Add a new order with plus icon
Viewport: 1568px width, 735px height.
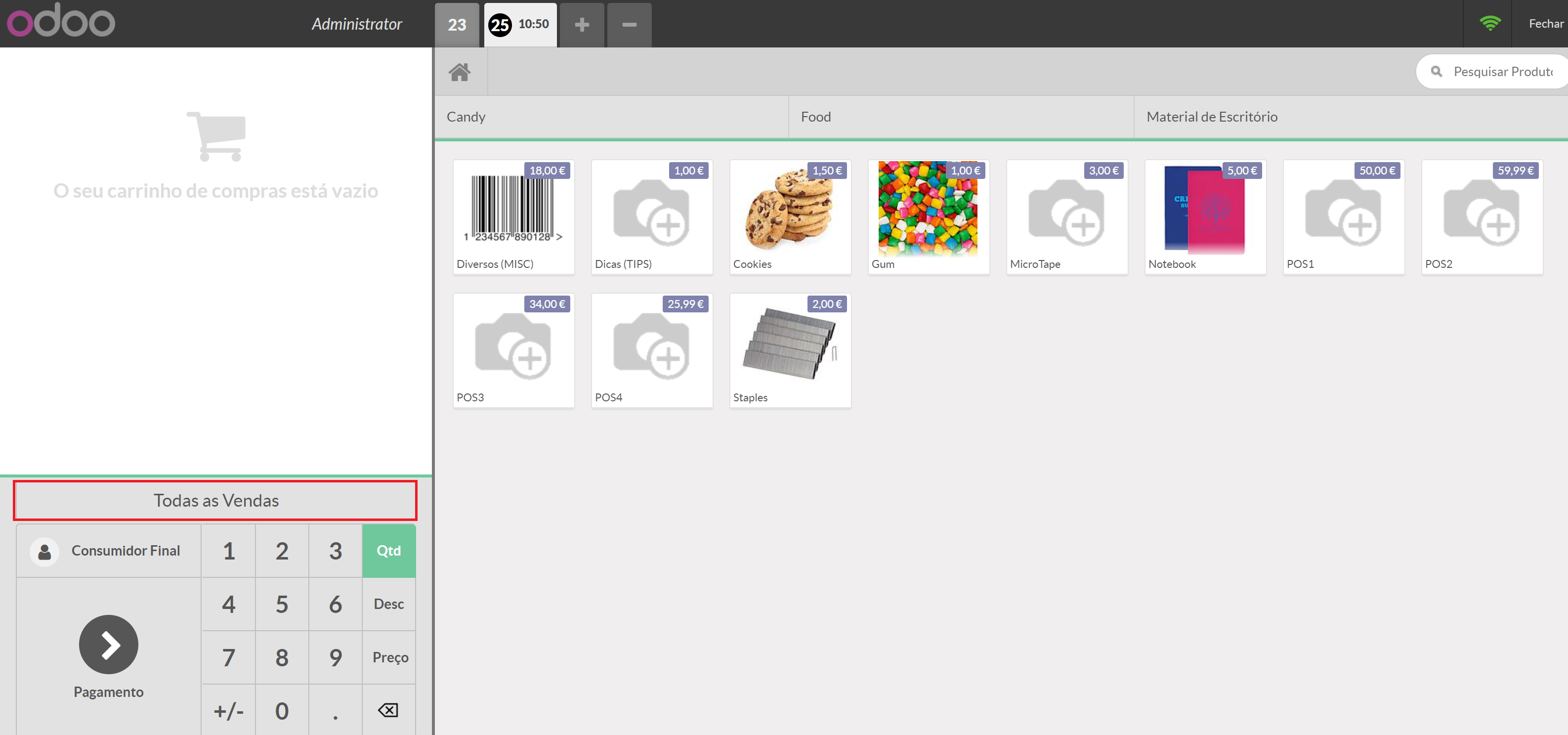(x=581, y=24)
